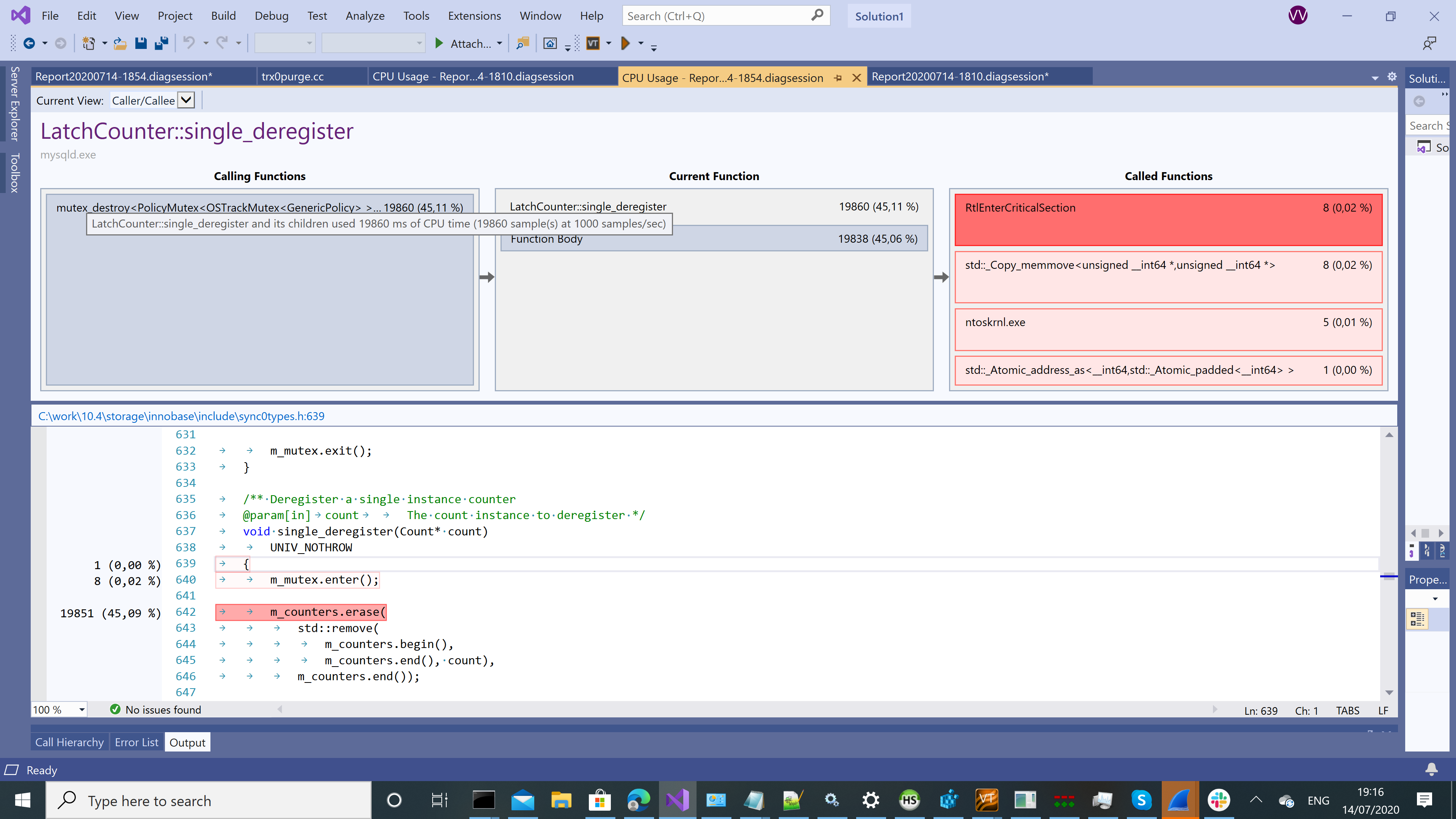Click the Navigate Backward arrow icon
The height and width of the screenshot is (819, 1456).
29,43
